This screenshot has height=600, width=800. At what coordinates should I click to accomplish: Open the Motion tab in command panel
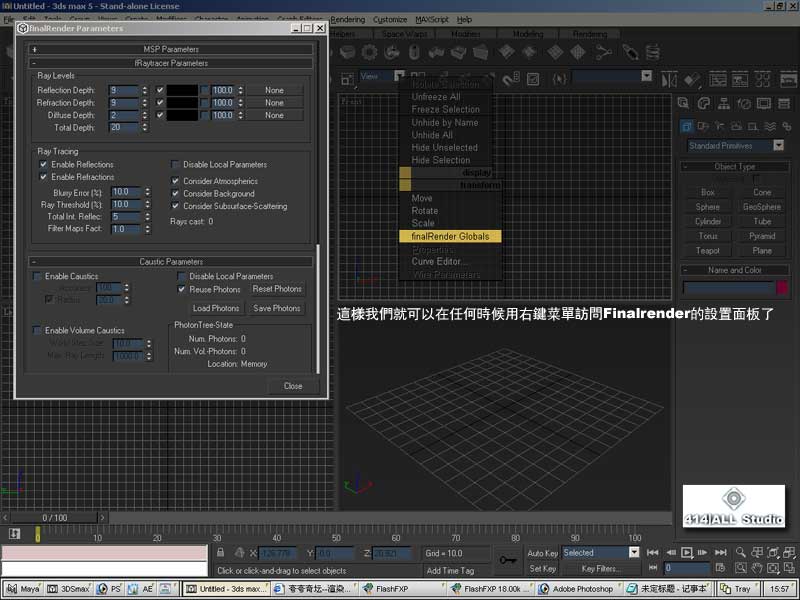[744, 104]
